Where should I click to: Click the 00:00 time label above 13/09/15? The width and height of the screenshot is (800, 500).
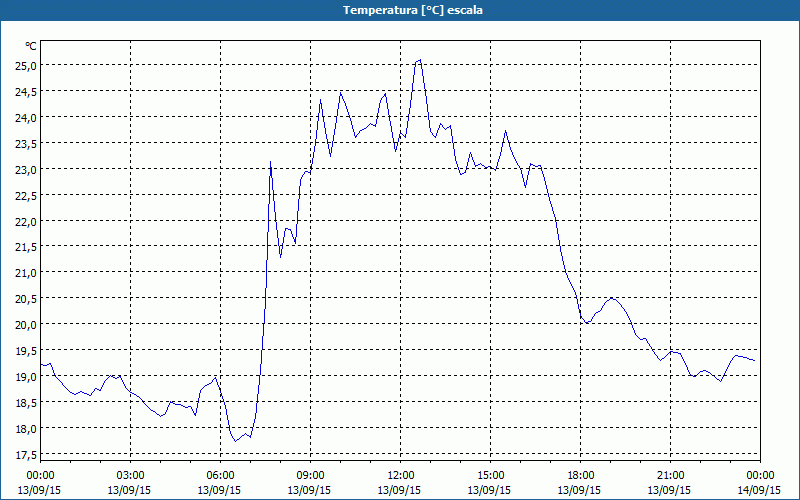coord(40,476)
